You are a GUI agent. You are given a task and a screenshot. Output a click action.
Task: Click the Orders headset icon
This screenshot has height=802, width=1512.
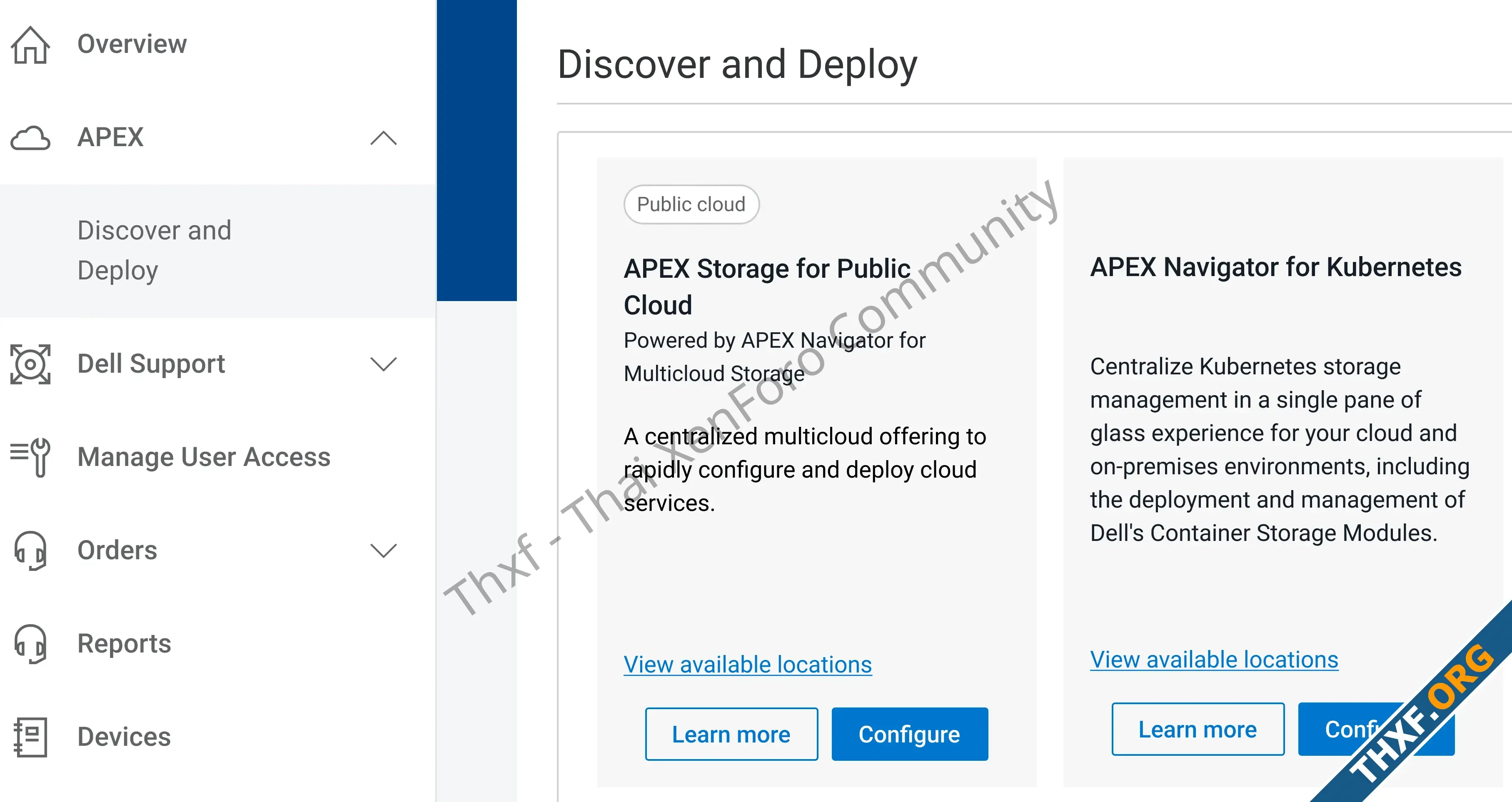point(30,551)
